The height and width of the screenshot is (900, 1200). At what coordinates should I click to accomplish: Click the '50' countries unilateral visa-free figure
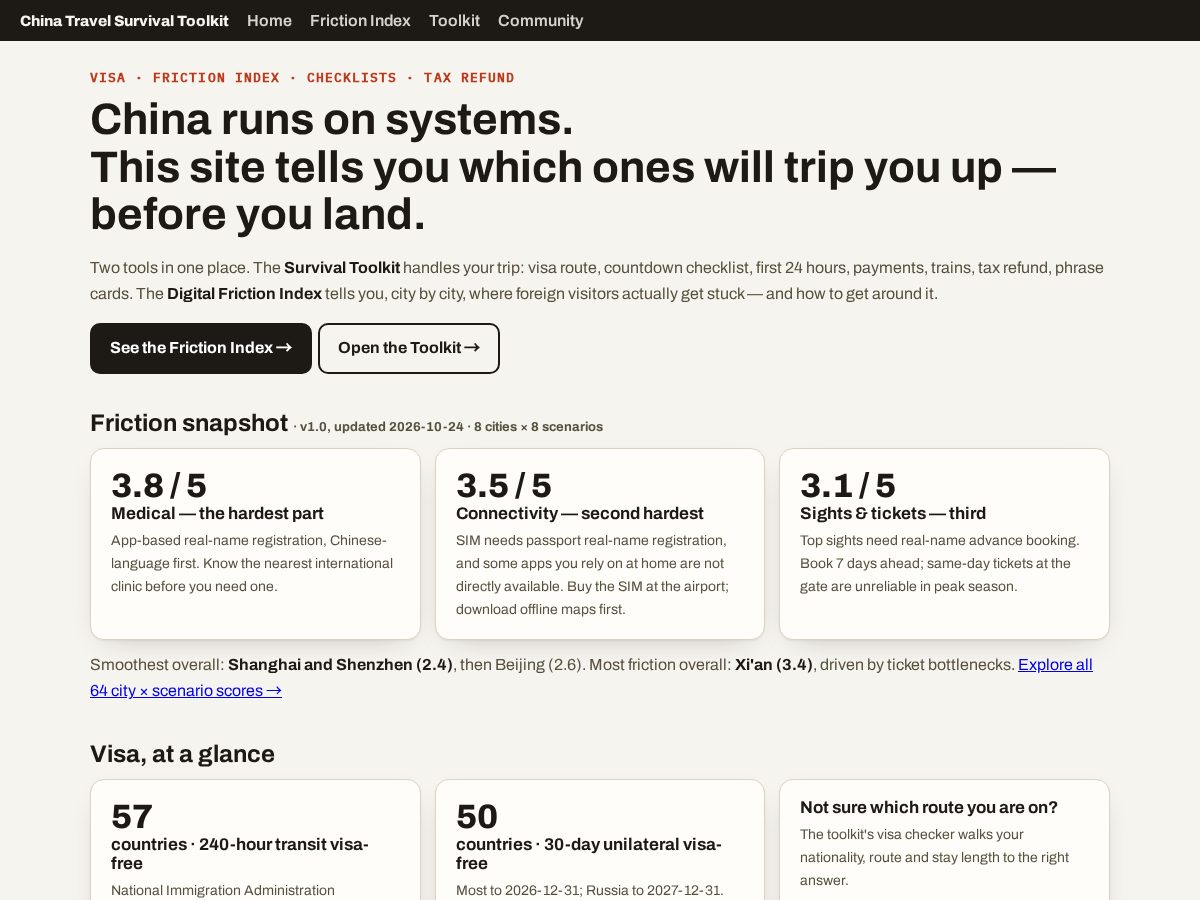pyautogui.click(x=477, y=816)
